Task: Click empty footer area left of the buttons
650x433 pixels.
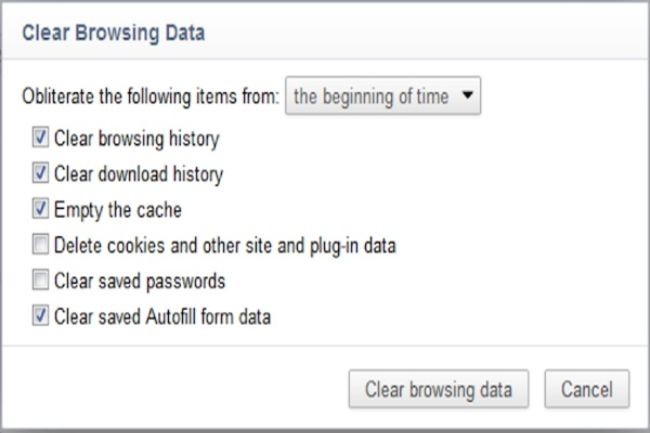Action: pyautogui.click(x=170, y=389)
